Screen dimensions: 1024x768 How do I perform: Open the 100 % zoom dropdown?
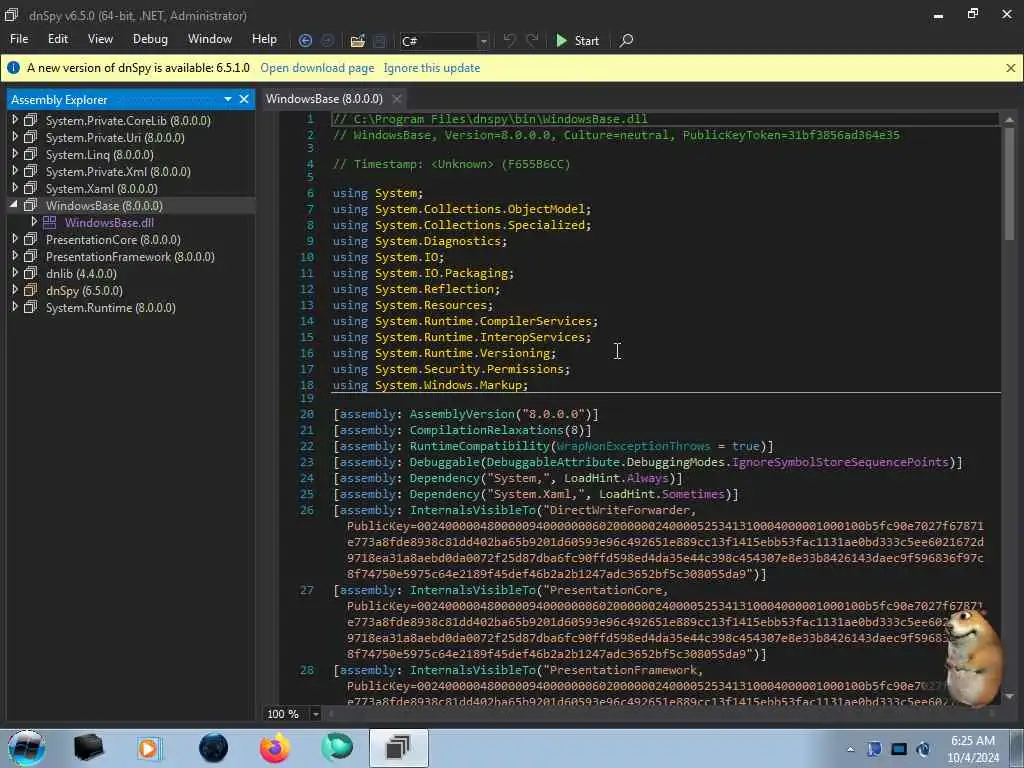point(315,714)
